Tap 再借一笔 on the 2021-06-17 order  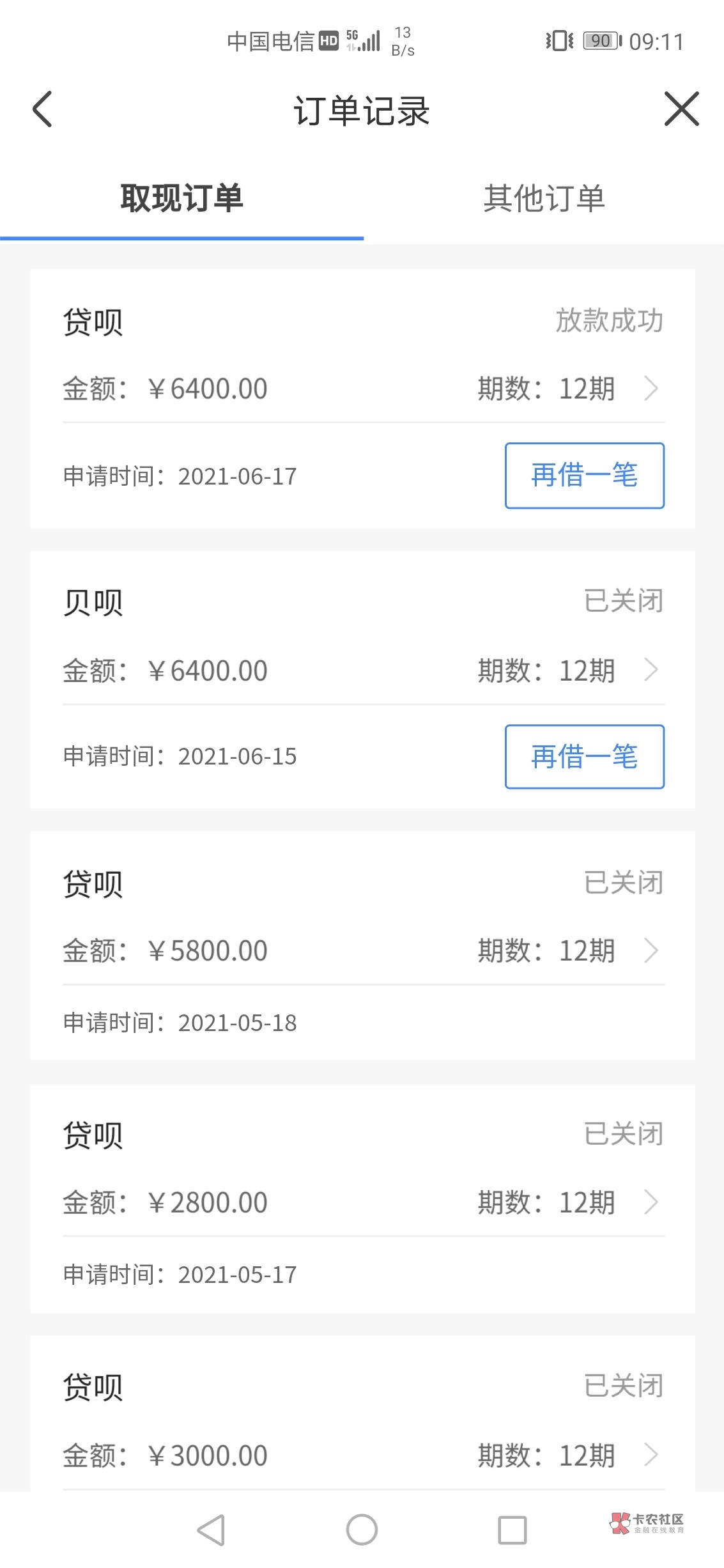pos(584,476)
